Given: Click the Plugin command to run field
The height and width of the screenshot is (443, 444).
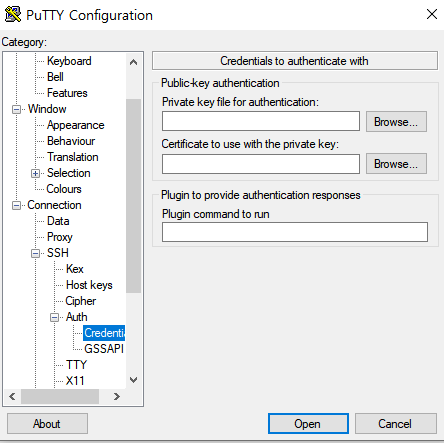Looking at the screenshot, I should pyautogui.click(x=295, y=232).
